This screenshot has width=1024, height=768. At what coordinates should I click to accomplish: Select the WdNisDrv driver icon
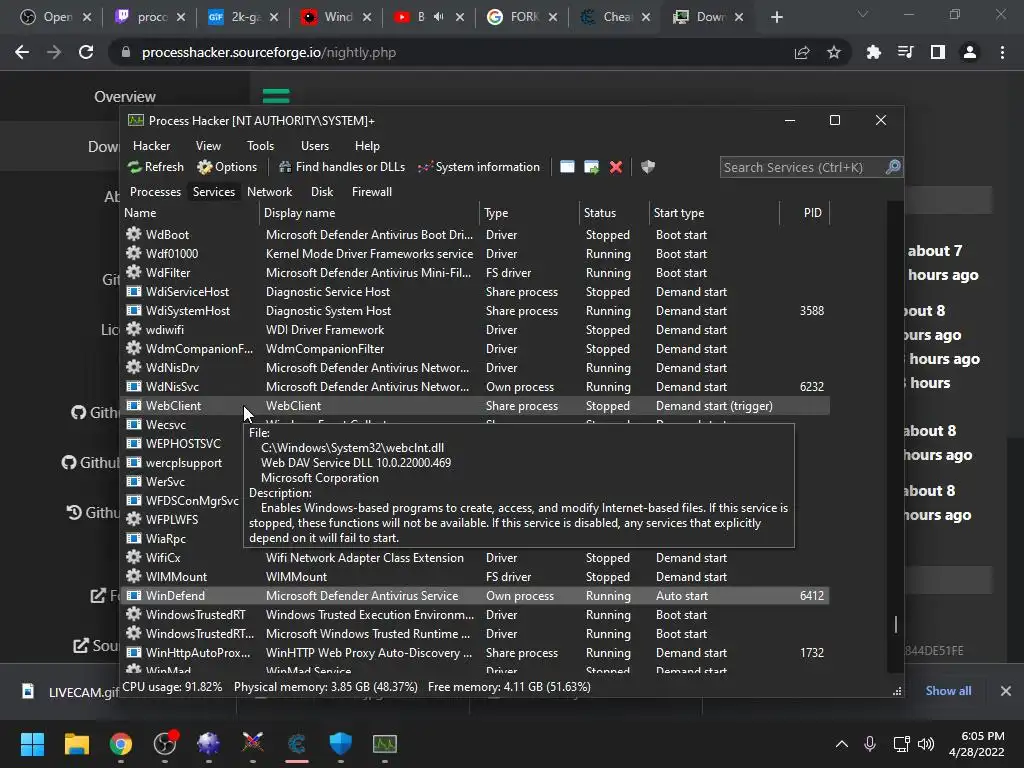134,368
